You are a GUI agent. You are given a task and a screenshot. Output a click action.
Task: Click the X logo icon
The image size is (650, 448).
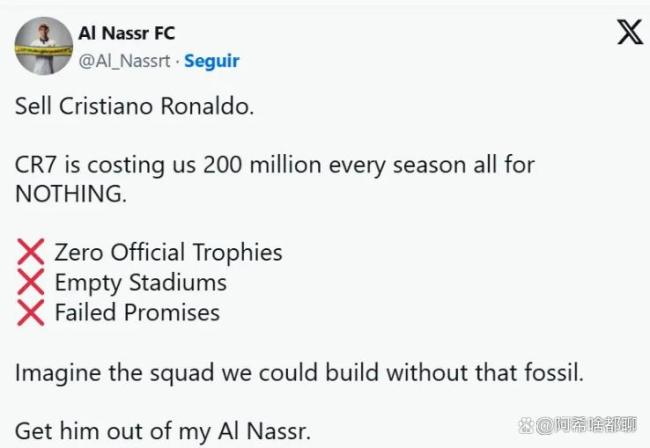click(629, 33)
